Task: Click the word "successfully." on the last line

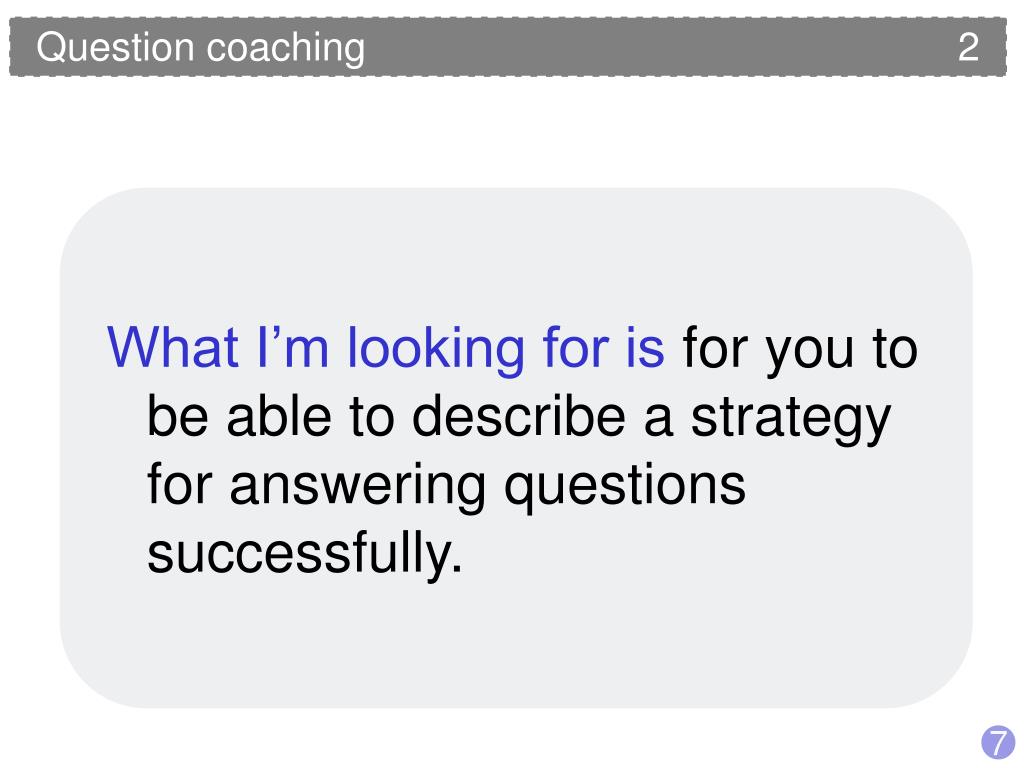Action: tap(305, 556)
